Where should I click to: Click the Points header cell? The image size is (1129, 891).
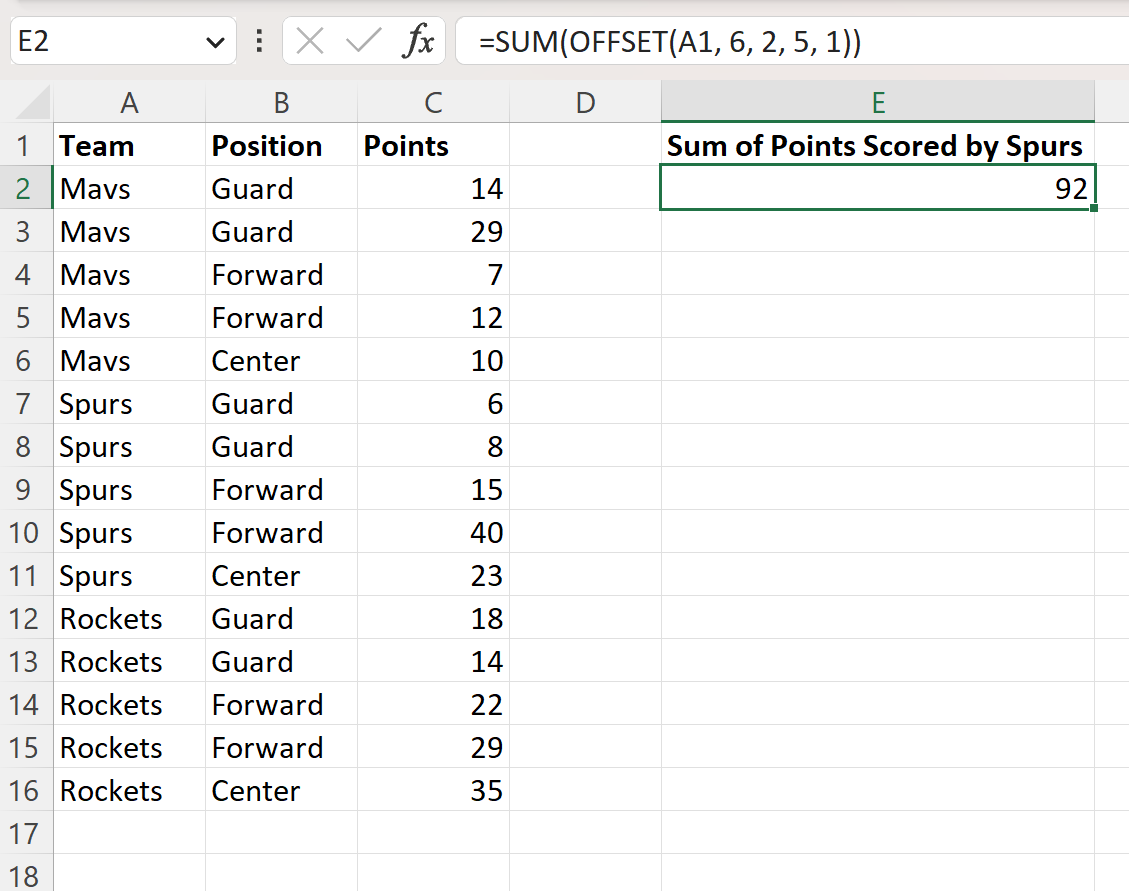pyautogui.click(x=433, y=146)
